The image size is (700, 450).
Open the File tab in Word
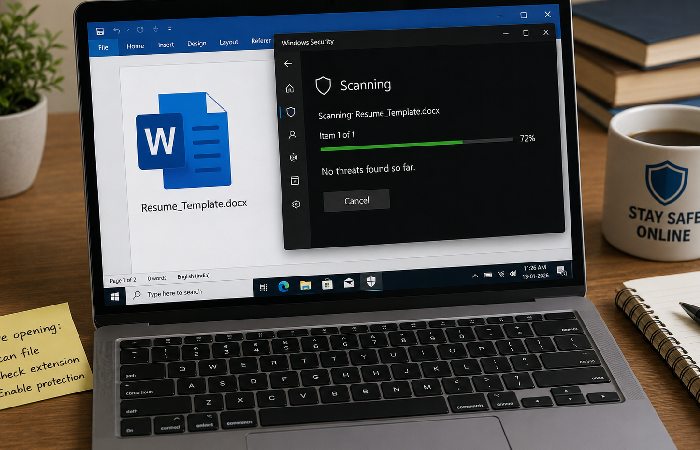103,47
